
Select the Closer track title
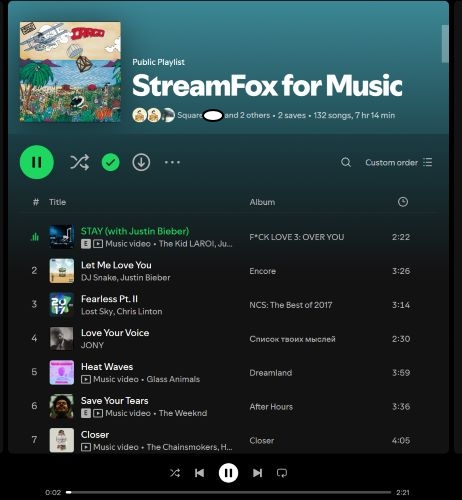(x=95, y=435)
